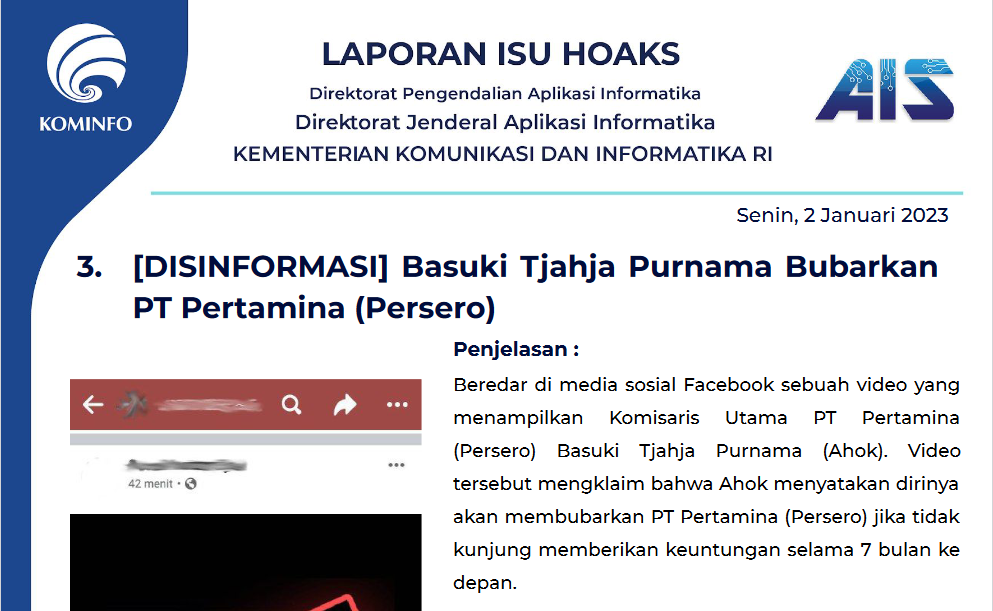Click the "42 menit" post timestamp

click(x=150, y=484)
